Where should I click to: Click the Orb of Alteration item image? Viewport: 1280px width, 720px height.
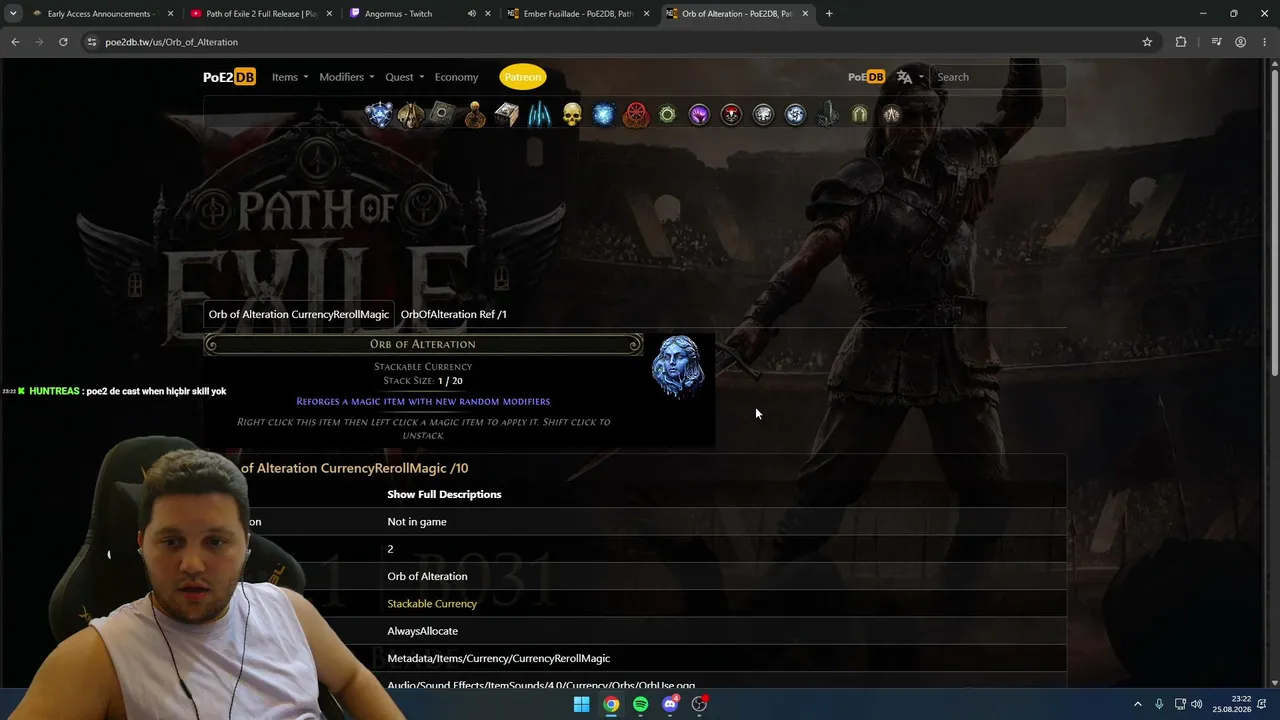pos(678,367)
